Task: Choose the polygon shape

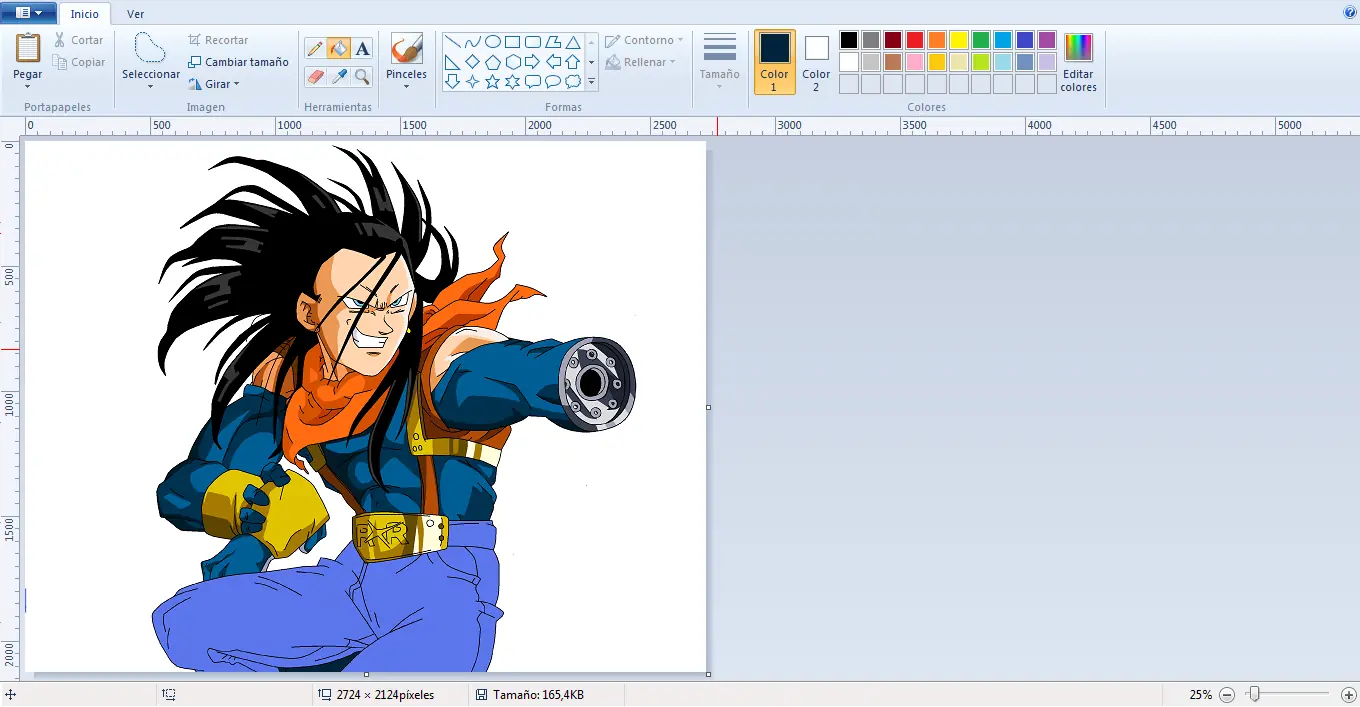Action: click(553, 42)
